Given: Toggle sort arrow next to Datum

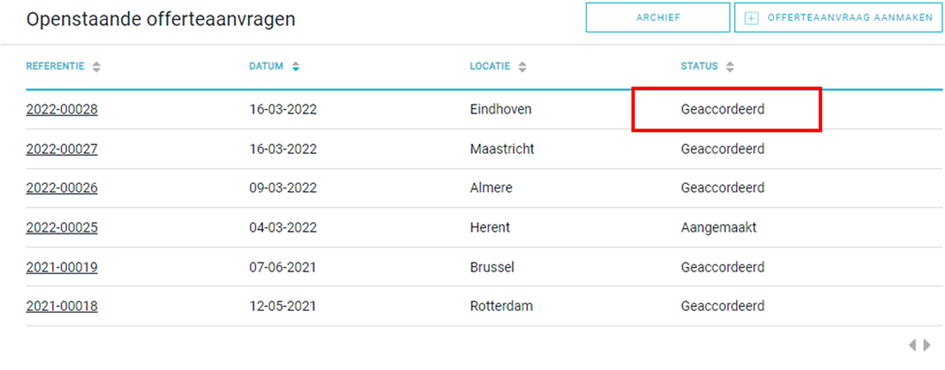Looking at the screenshot, I should click(295, 67).
